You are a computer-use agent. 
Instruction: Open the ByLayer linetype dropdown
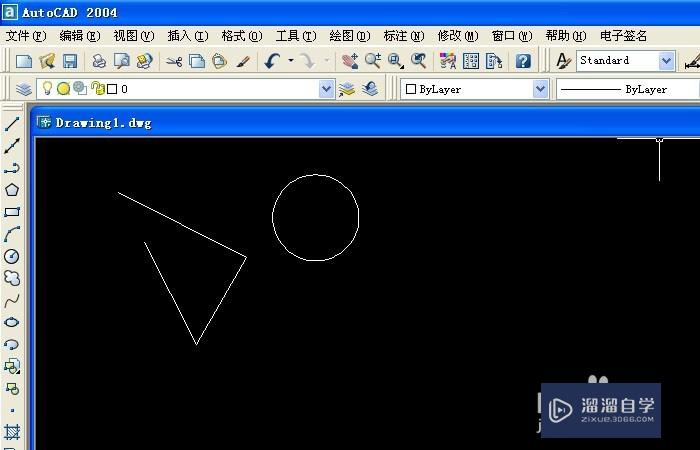628,89
